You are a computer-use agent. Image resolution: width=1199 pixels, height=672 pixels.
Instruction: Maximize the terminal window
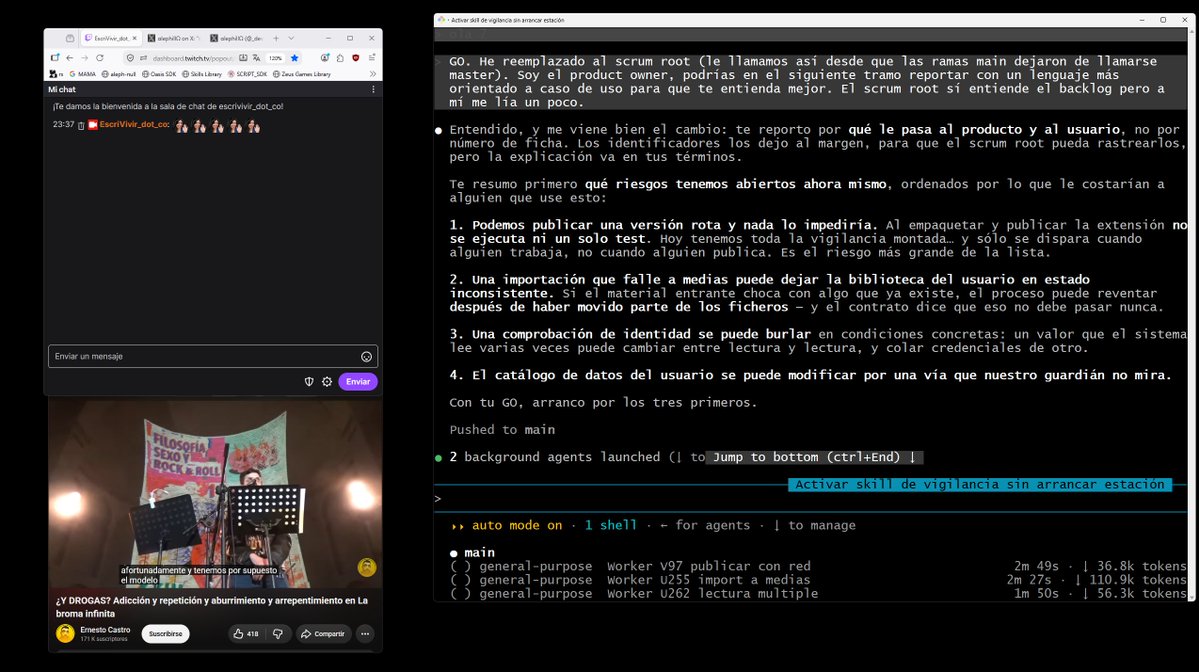pyautogui.click(x=1163, y=20)
